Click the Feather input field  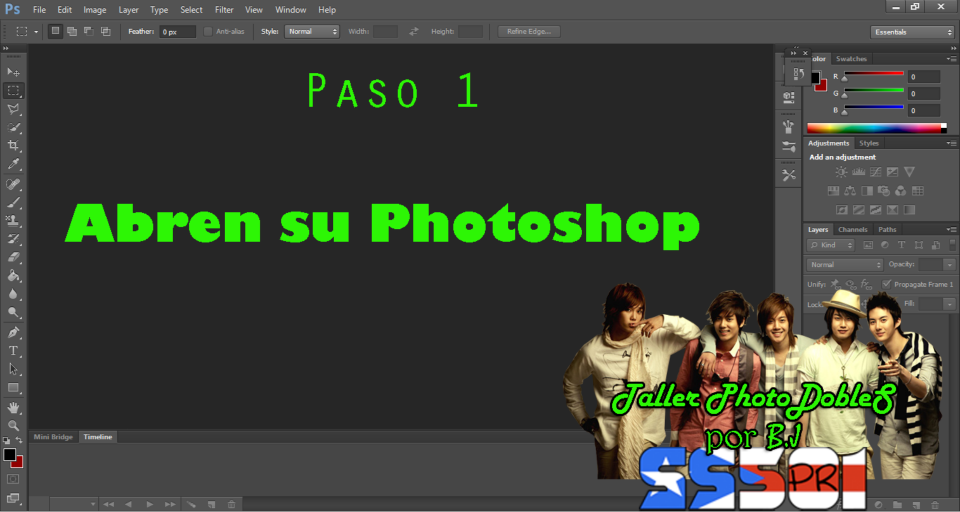pos(178,31)
